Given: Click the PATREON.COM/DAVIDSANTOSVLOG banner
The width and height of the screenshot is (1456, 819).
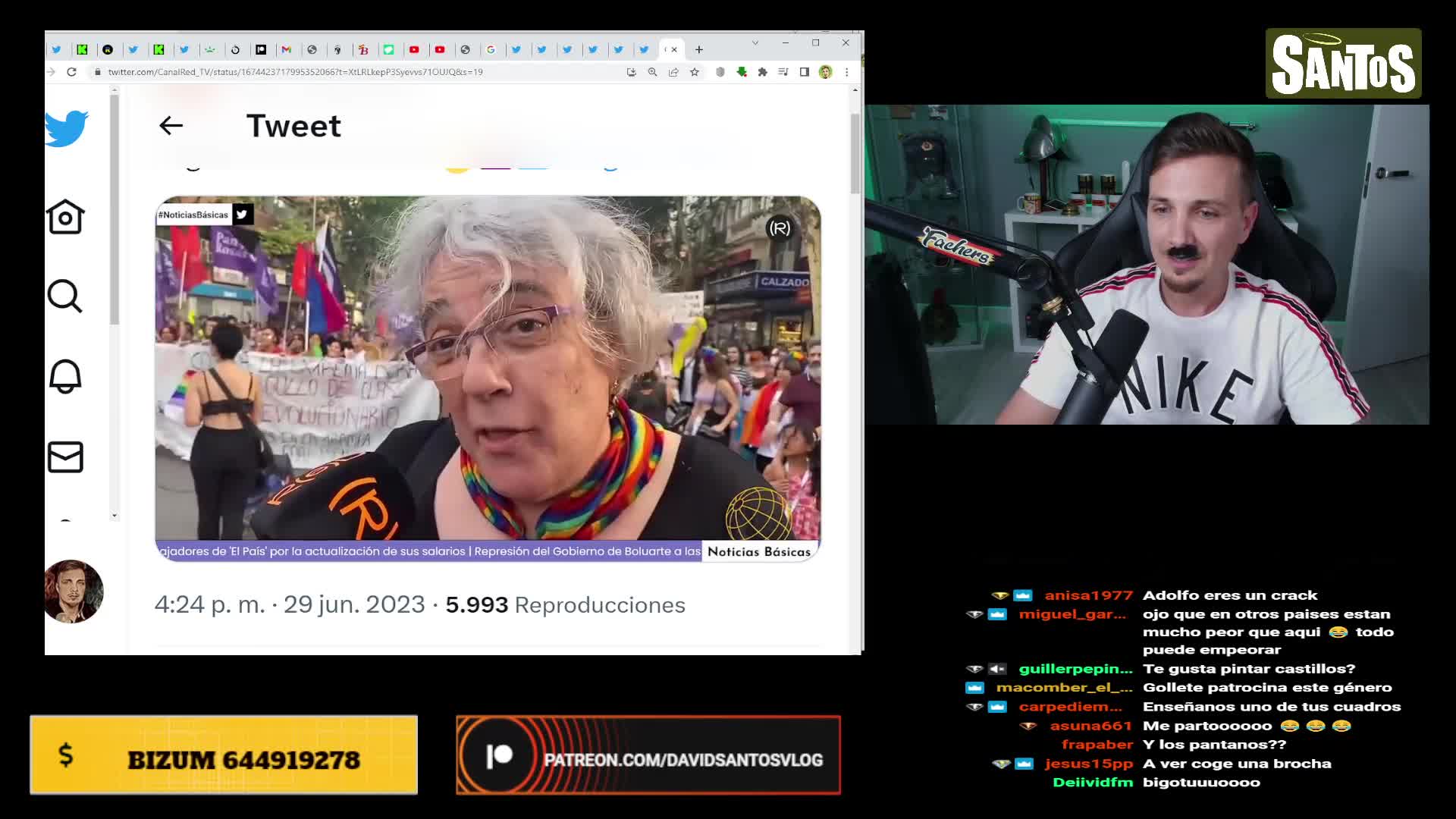Looking at the screenshot, I should tap(648, 755).
